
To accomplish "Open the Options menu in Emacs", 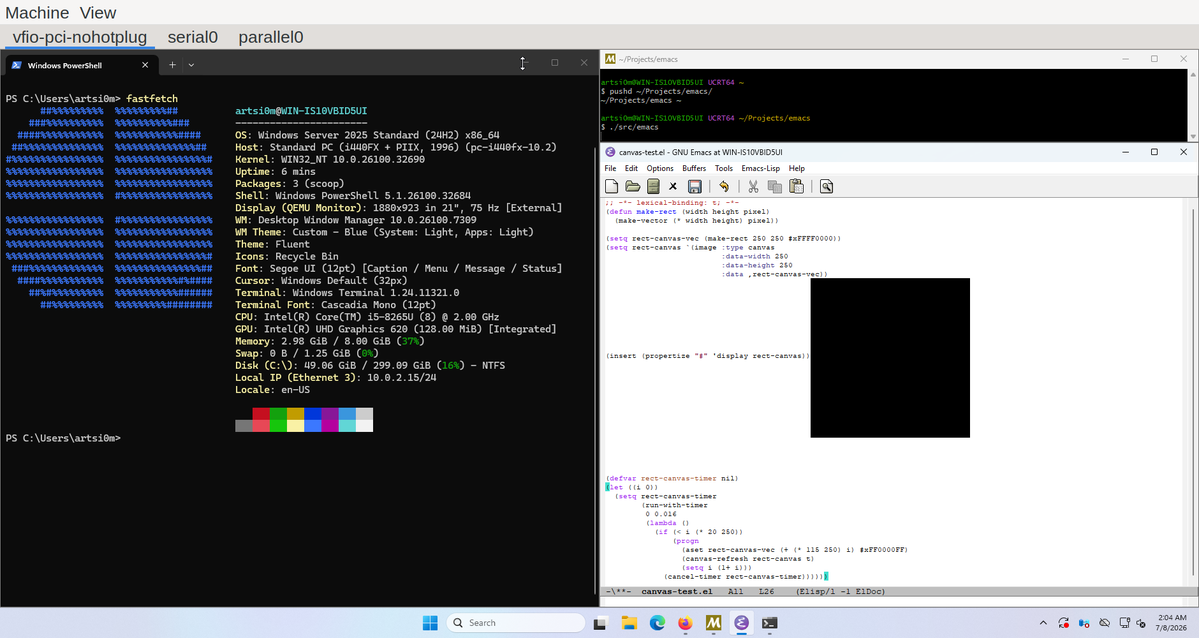I will (x=660, y=168).
